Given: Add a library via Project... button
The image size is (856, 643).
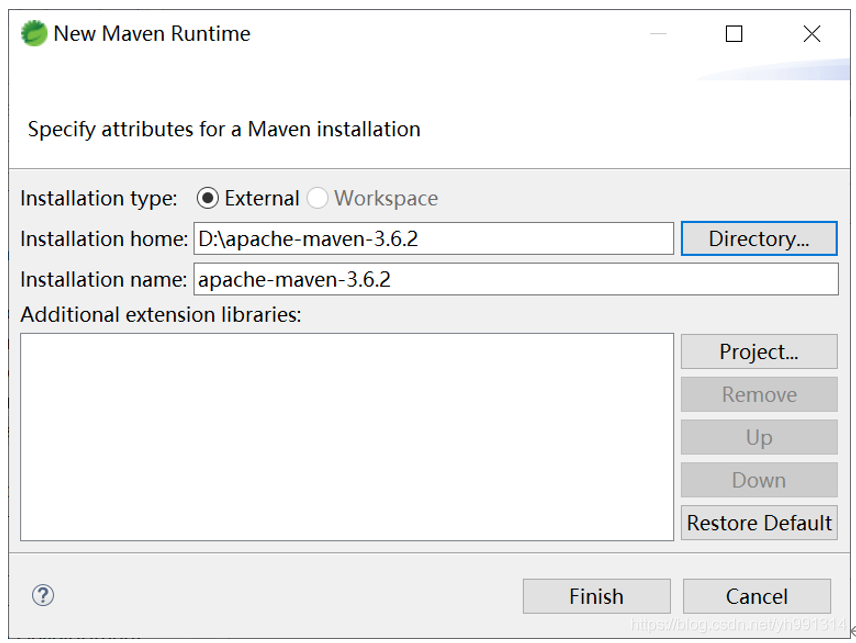Looking at the screenshot, I should pyautogui.click(x=758, y=352).
